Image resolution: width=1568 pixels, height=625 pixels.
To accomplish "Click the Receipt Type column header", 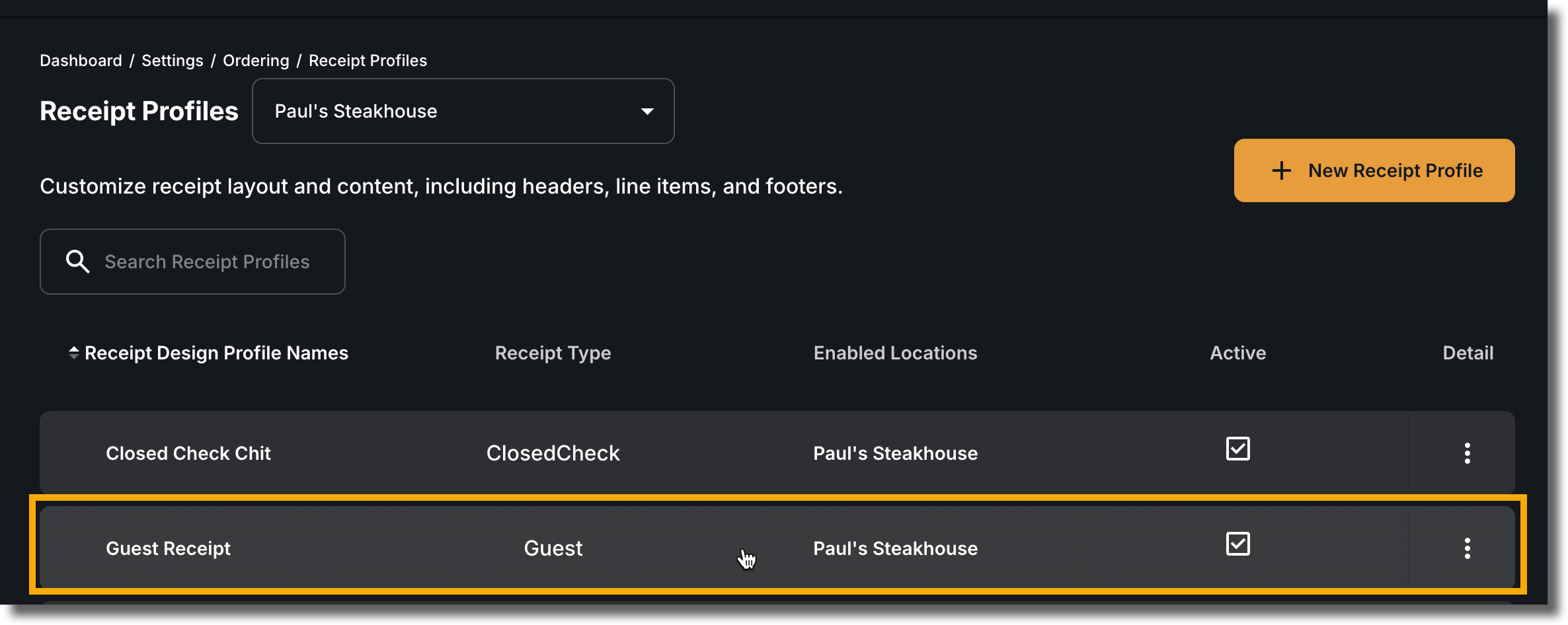I will pyautogui.click(x=553, y=353).
